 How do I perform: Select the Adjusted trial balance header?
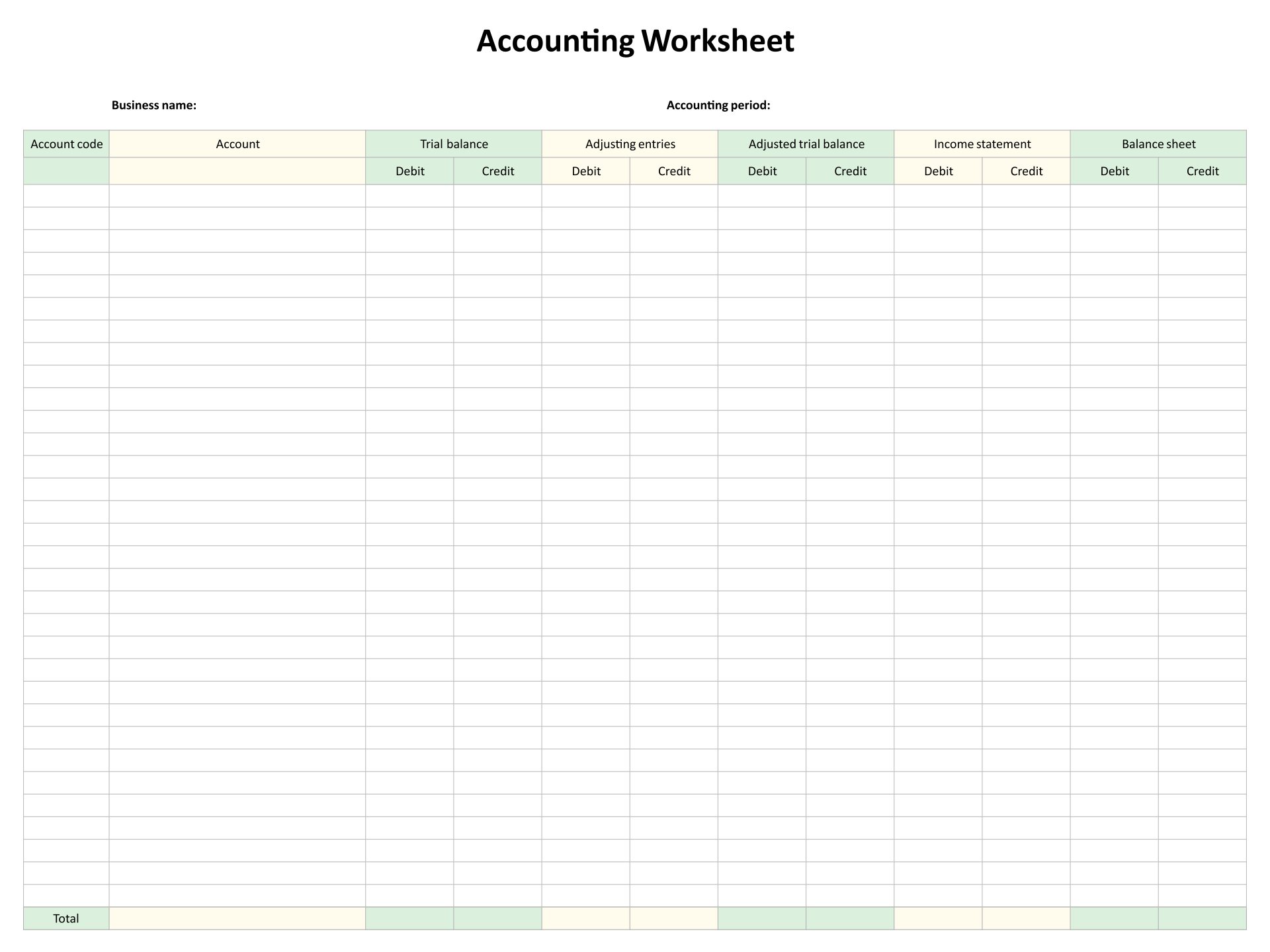(806, 144)
